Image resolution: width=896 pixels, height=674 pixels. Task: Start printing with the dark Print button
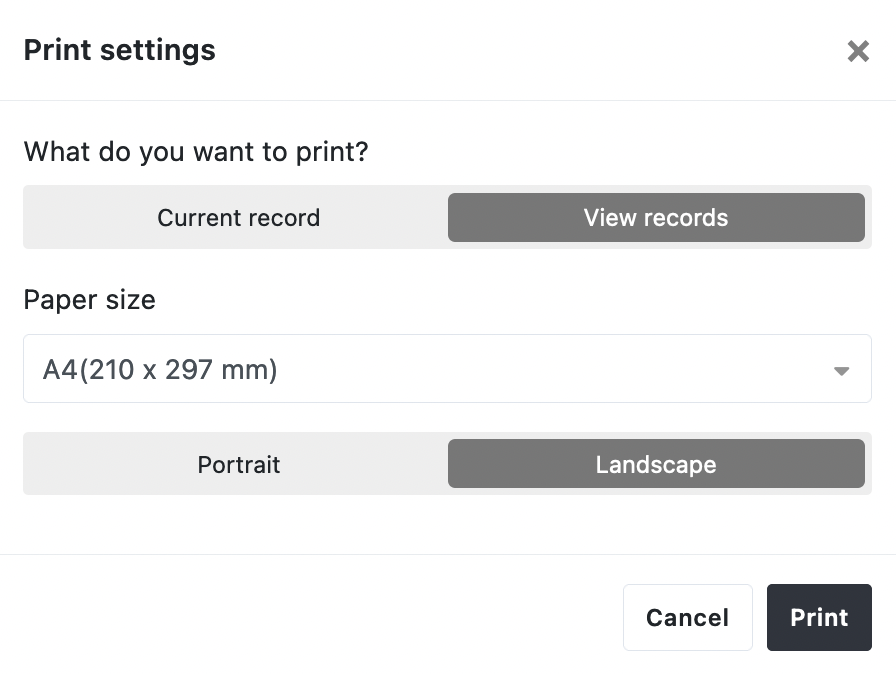coord(819,618)
